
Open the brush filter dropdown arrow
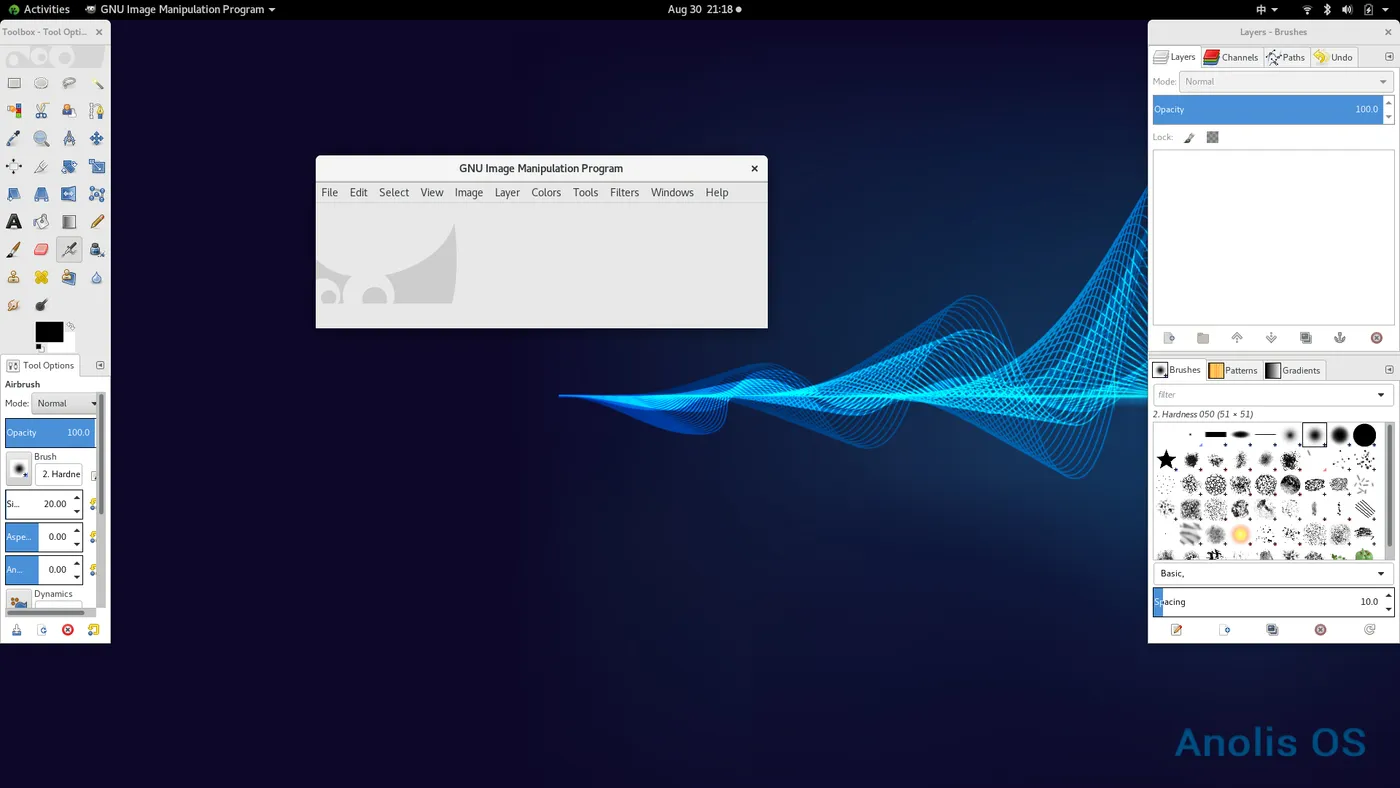[x=1381, y=395]
